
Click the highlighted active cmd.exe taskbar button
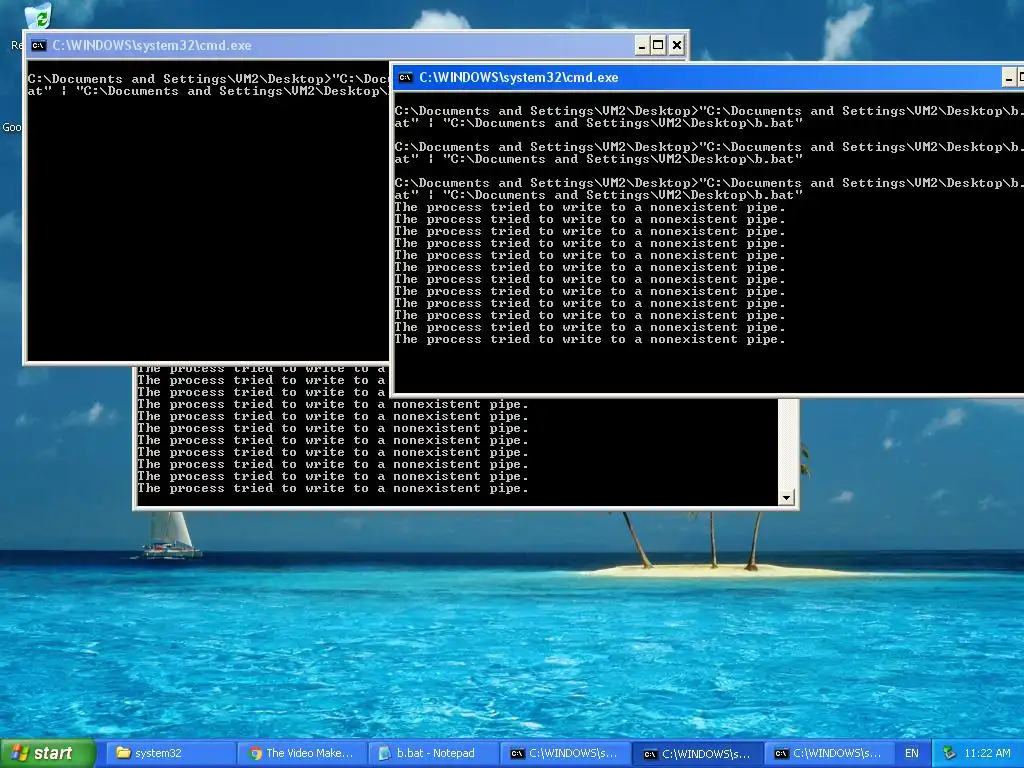tap(696, 754)
